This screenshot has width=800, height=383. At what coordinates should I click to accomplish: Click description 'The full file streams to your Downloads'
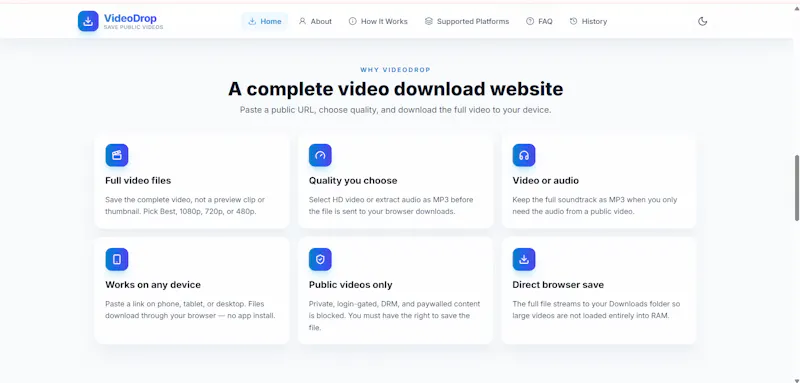[596, 310]
